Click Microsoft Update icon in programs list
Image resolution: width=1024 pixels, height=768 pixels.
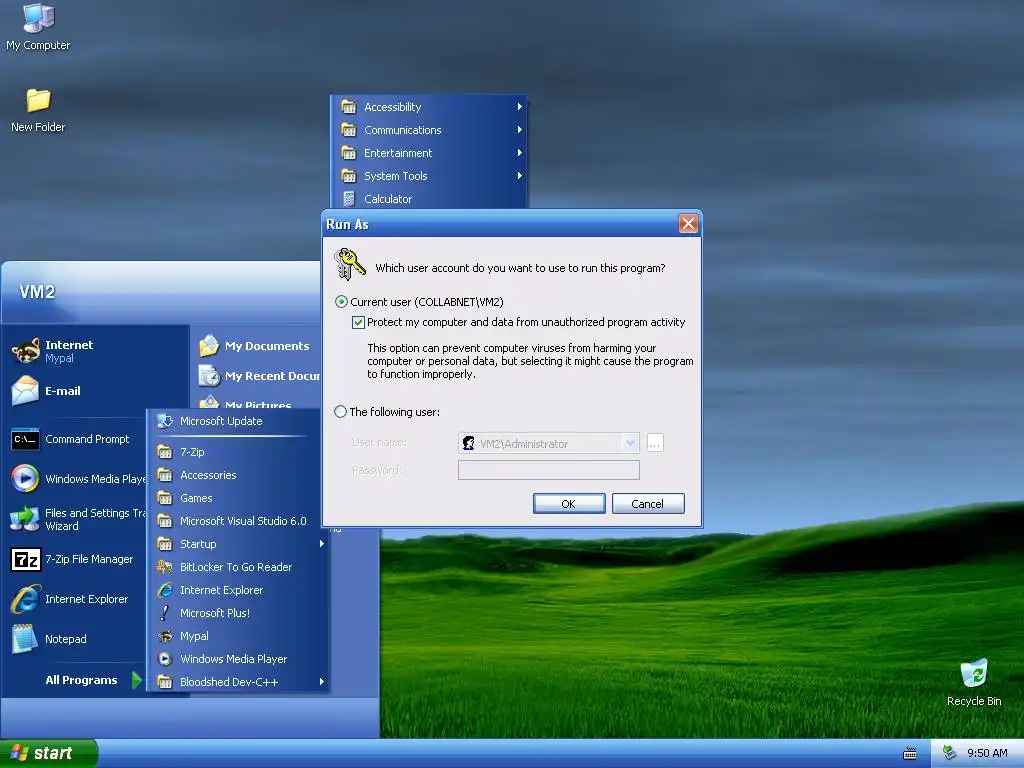(x=165, y=421)
